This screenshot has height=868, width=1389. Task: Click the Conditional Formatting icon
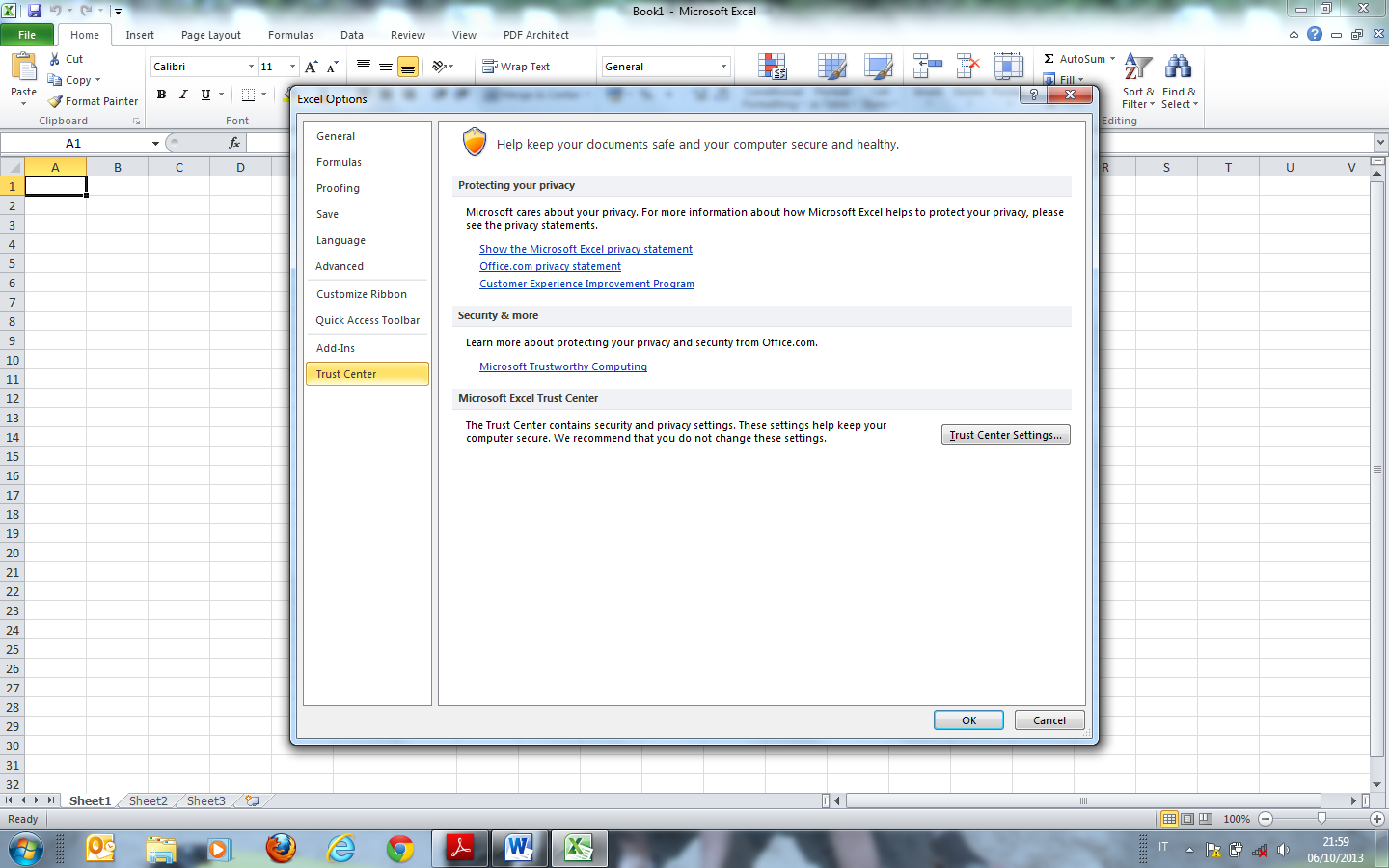pyautogui.click(x=772, y=67)
